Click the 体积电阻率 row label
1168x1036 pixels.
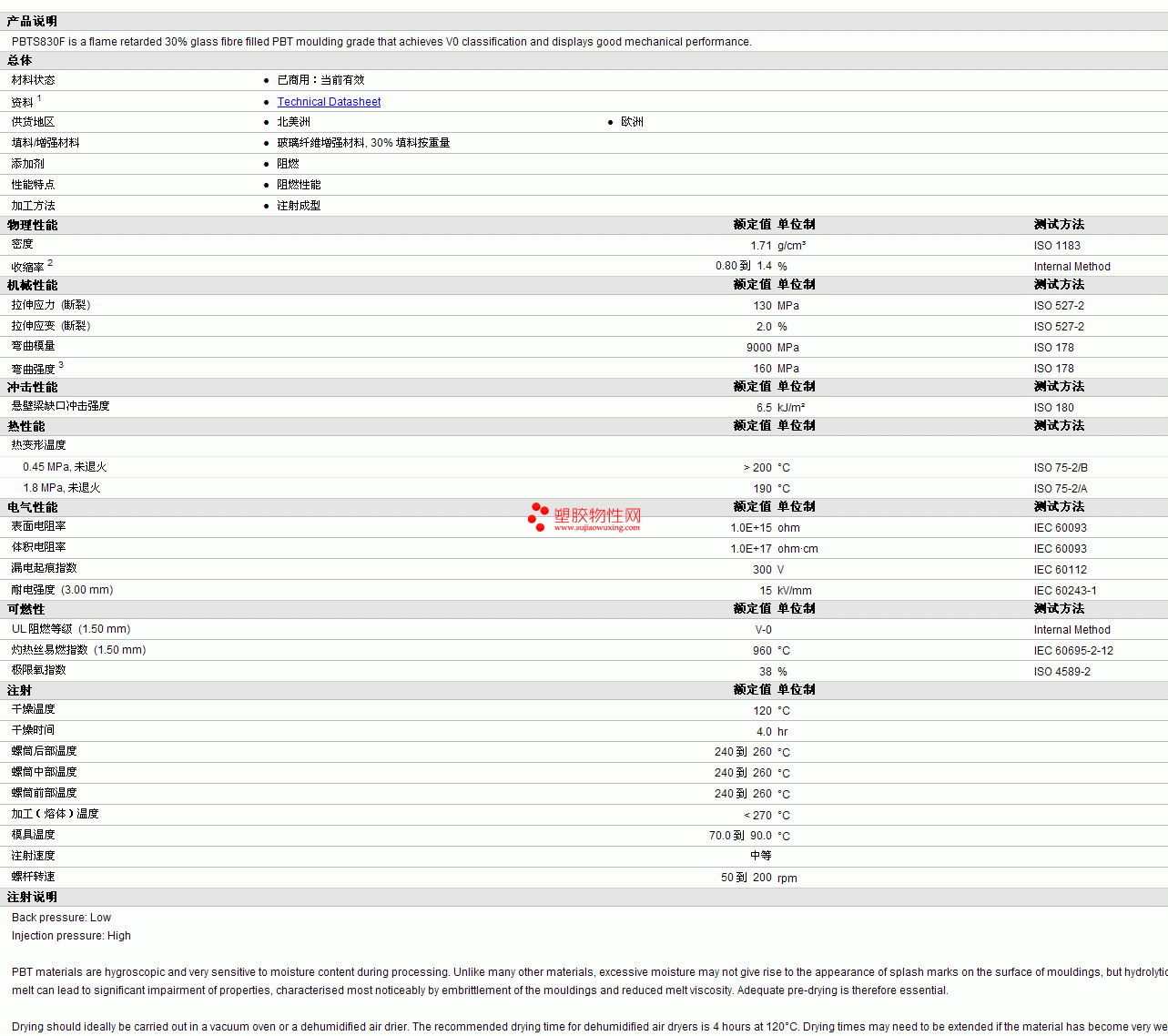(38, 547)
